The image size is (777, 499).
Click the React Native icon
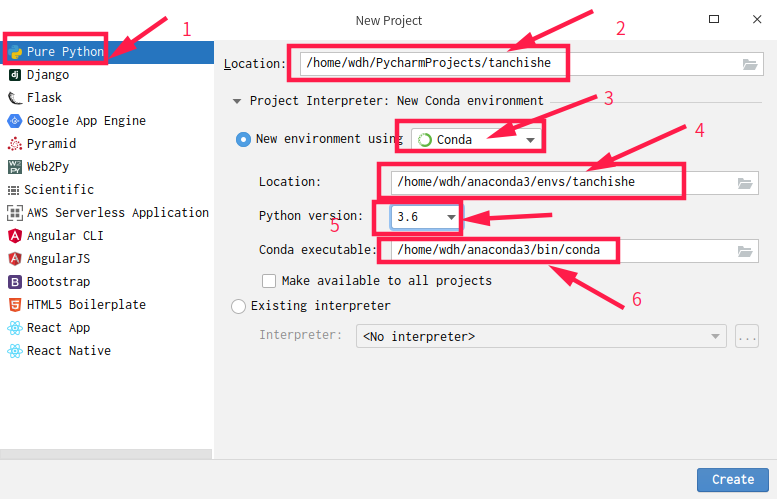[x=15, y=351]
